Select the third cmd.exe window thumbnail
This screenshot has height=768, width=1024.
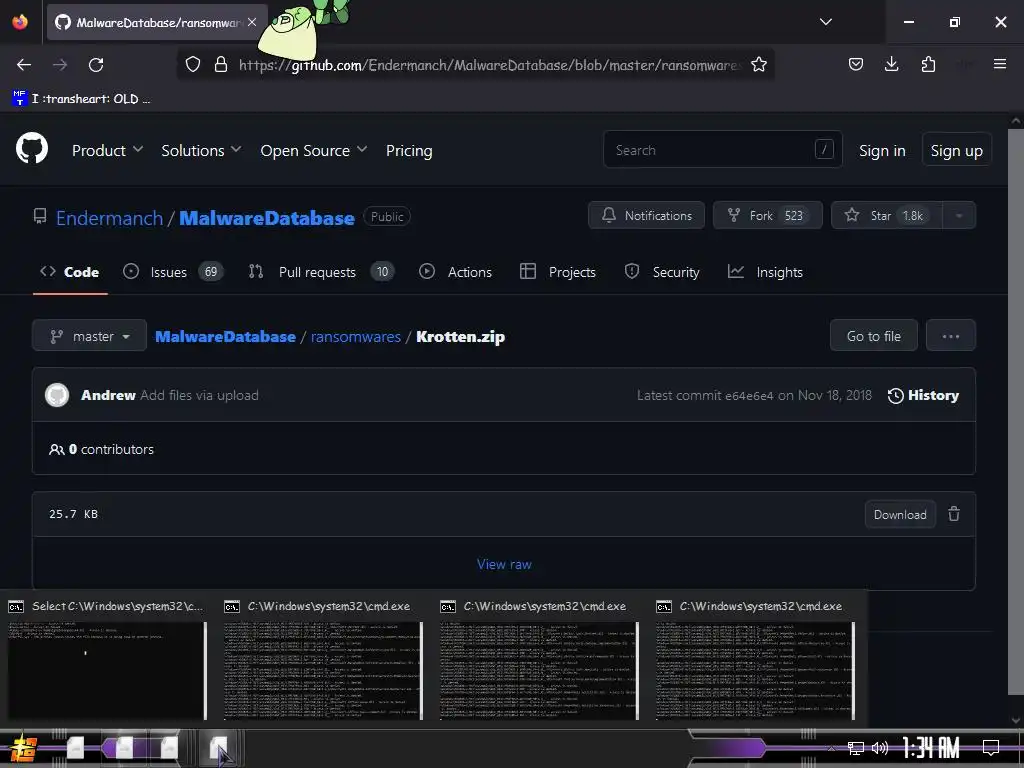pos(539,661)
